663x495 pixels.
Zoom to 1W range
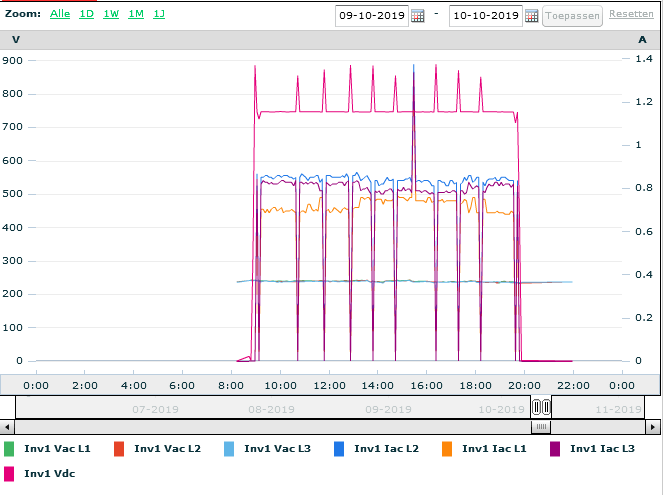111,14
